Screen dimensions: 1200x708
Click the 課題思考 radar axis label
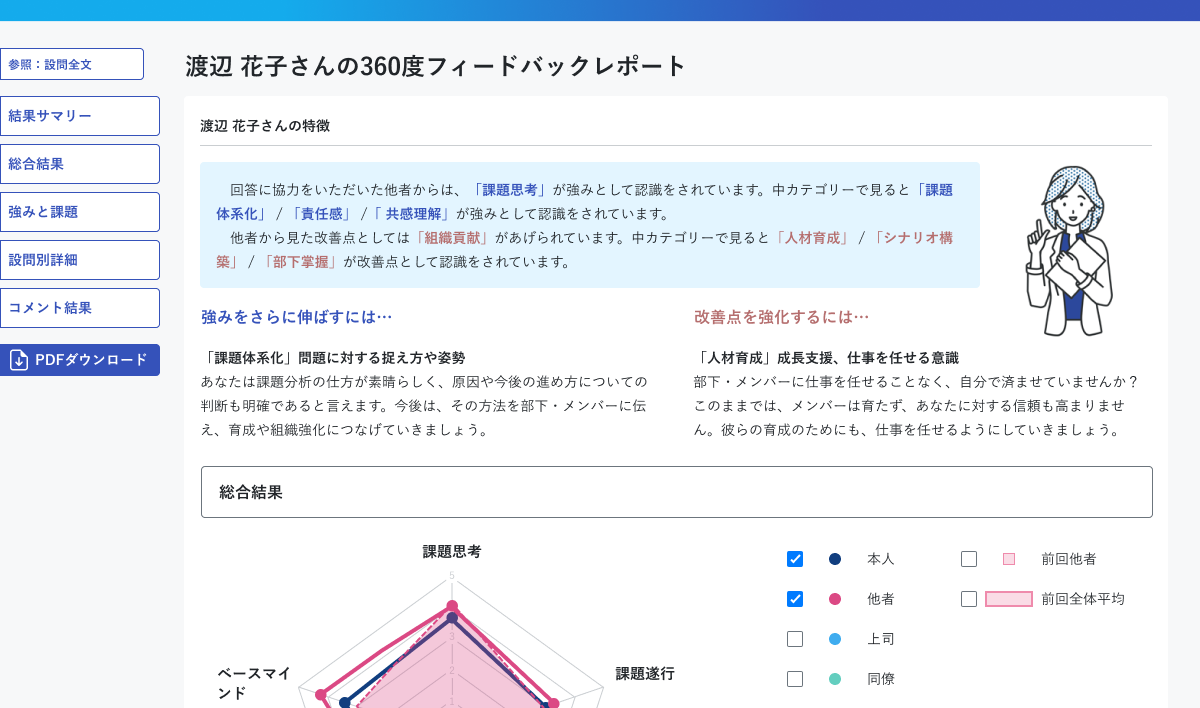(452, 552)
